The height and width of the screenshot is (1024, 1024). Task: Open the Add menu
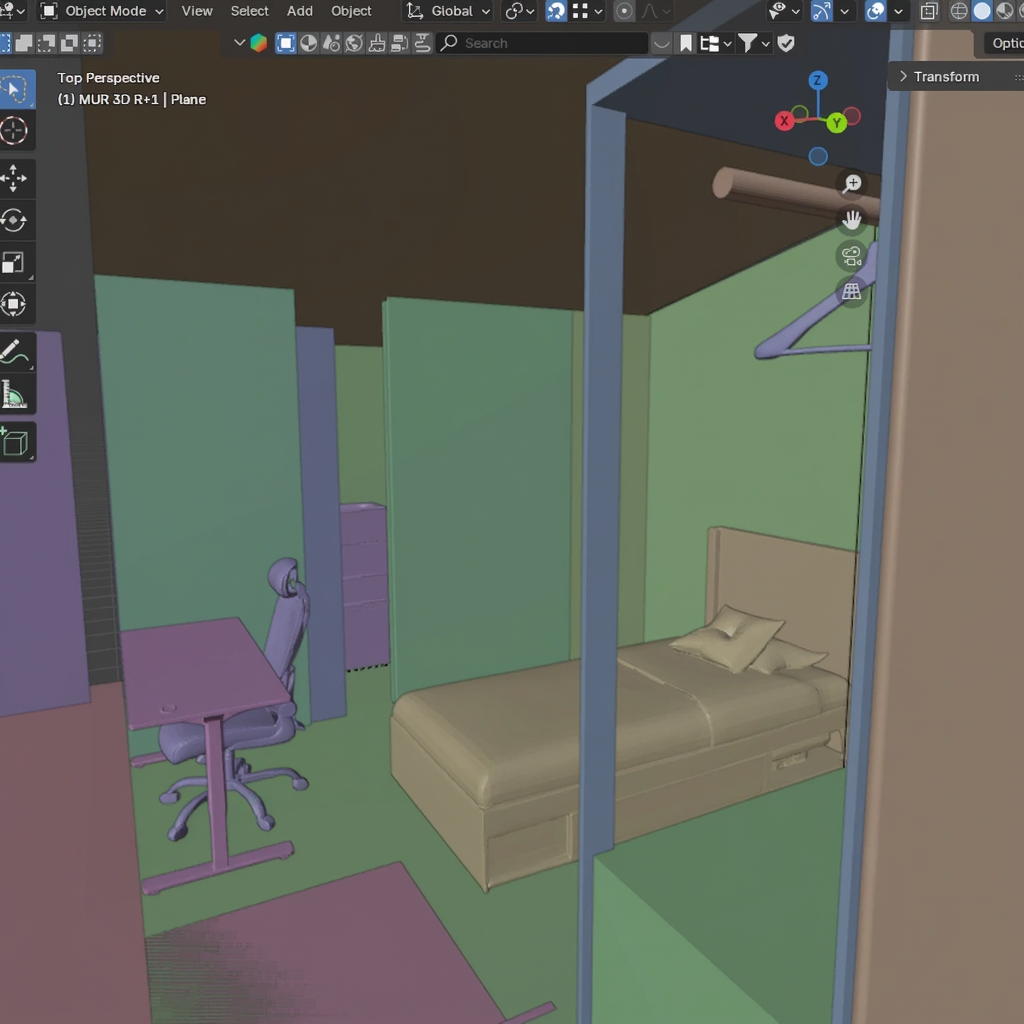point(299,11)
